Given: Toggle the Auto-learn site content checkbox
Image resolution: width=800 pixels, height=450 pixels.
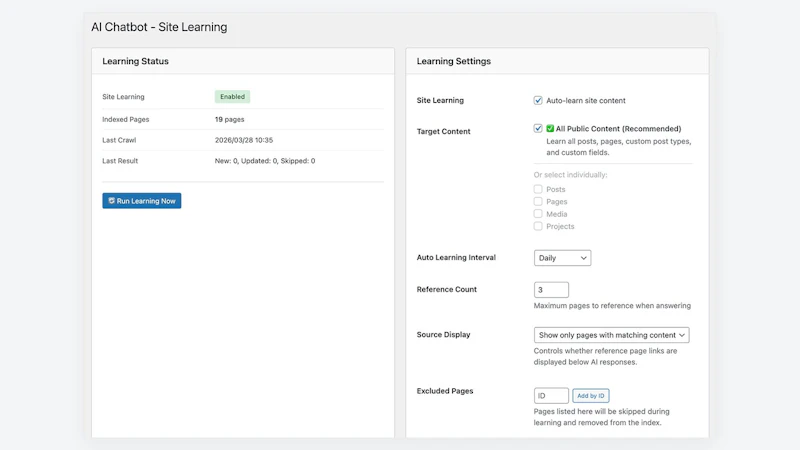Looking at the screenshot, I should [x=538, y=100].
